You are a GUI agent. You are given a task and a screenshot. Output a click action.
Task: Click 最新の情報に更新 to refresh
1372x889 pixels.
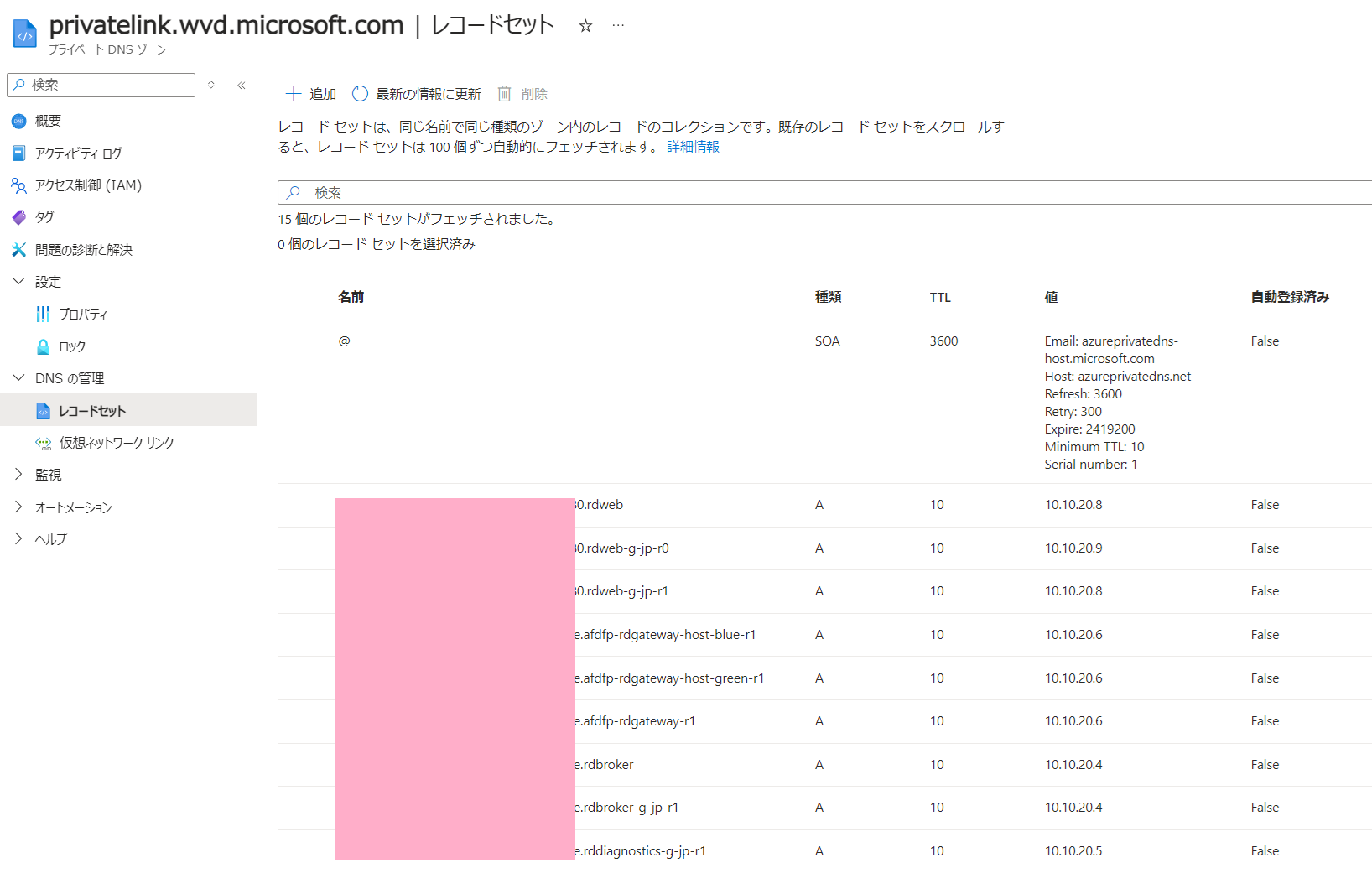[417, 93]
